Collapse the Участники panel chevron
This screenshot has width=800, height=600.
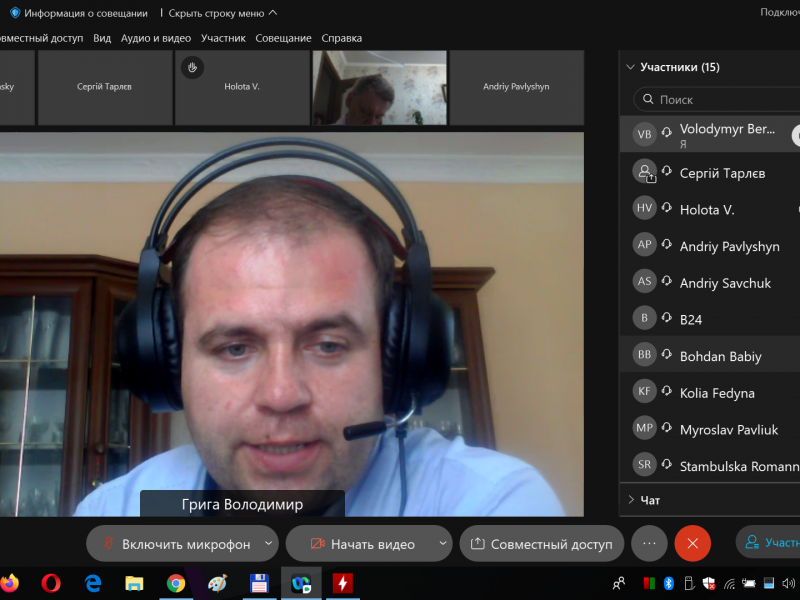[630, 68]
